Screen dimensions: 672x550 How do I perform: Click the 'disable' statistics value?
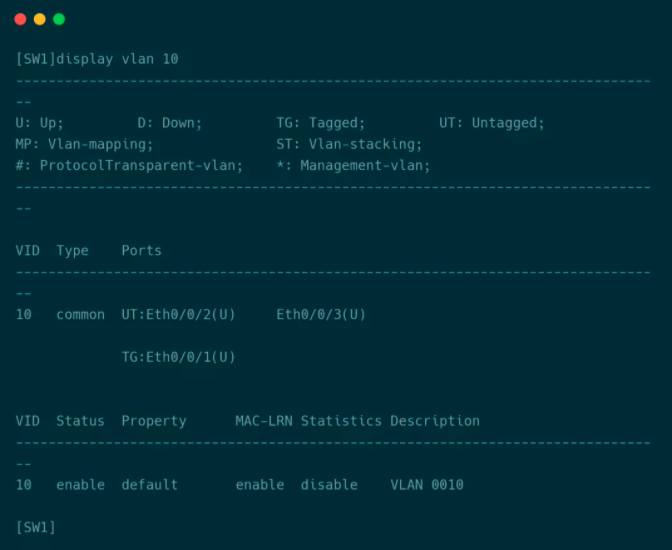[329, 485]
